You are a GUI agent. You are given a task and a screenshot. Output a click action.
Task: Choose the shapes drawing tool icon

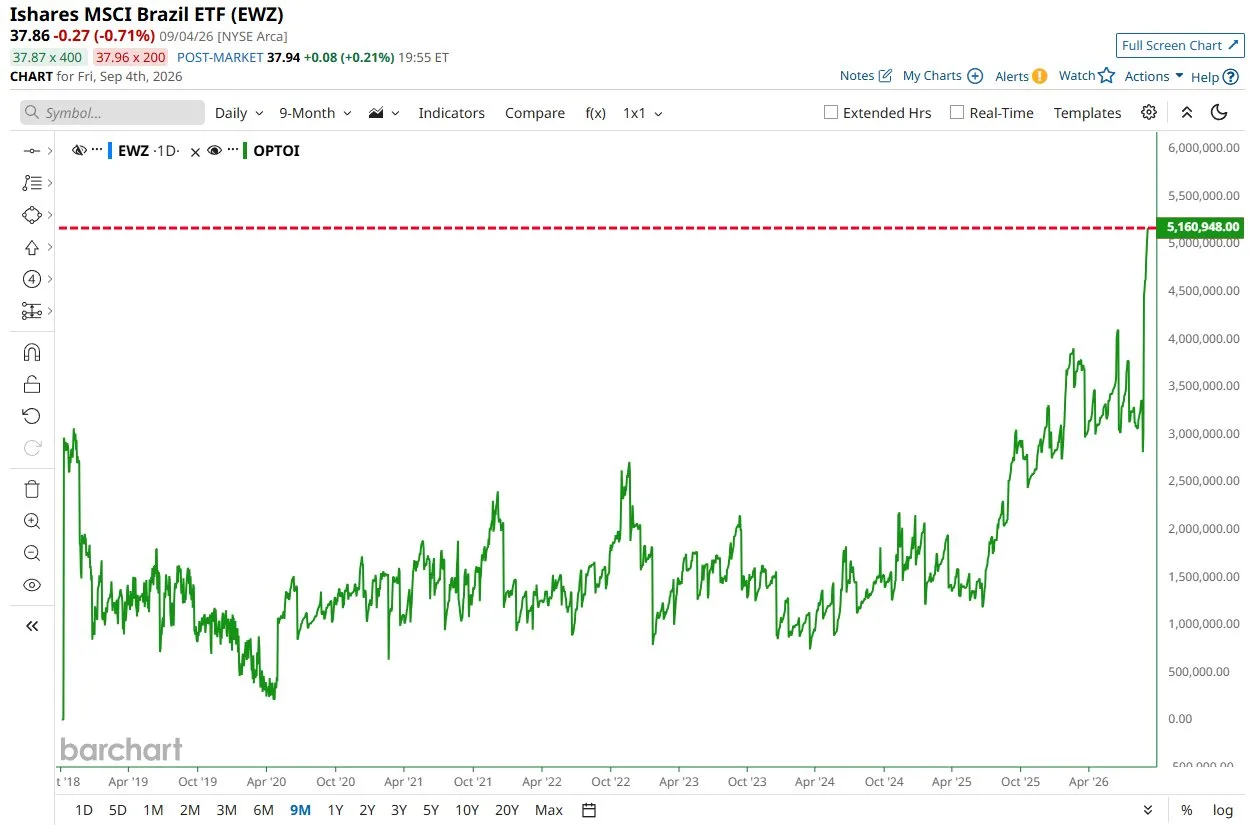click(31, 215)
